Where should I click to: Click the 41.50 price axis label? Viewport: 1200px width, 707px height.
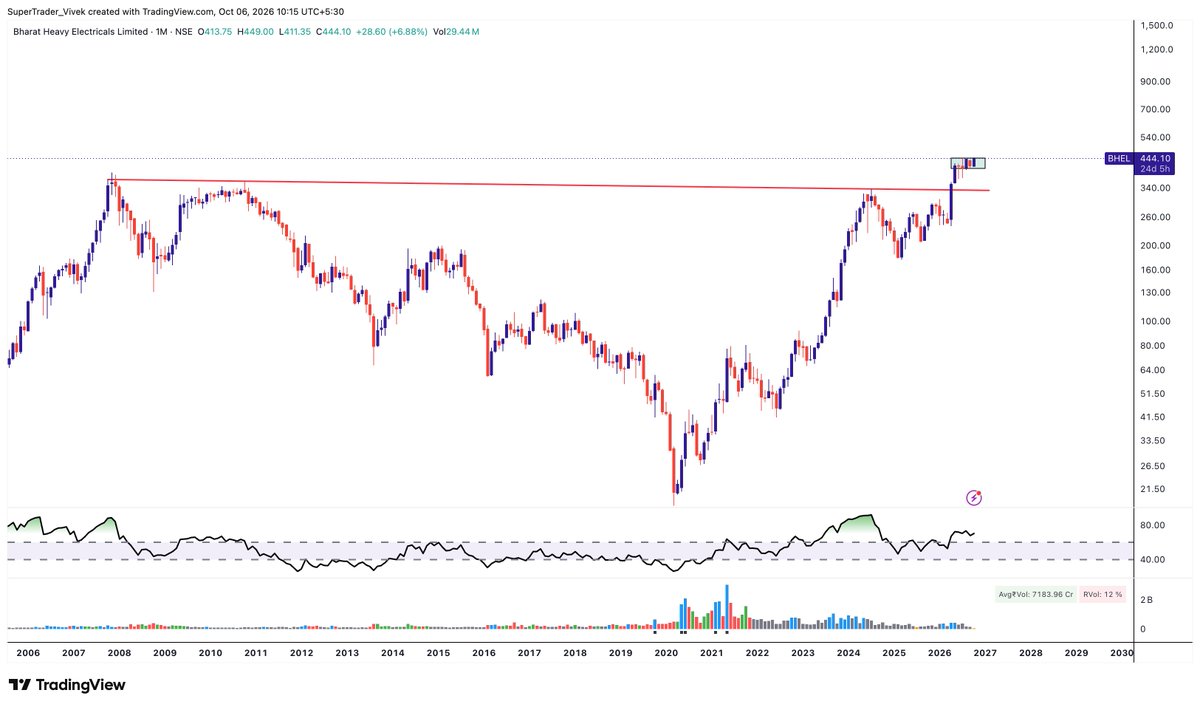click(1152, 417)
